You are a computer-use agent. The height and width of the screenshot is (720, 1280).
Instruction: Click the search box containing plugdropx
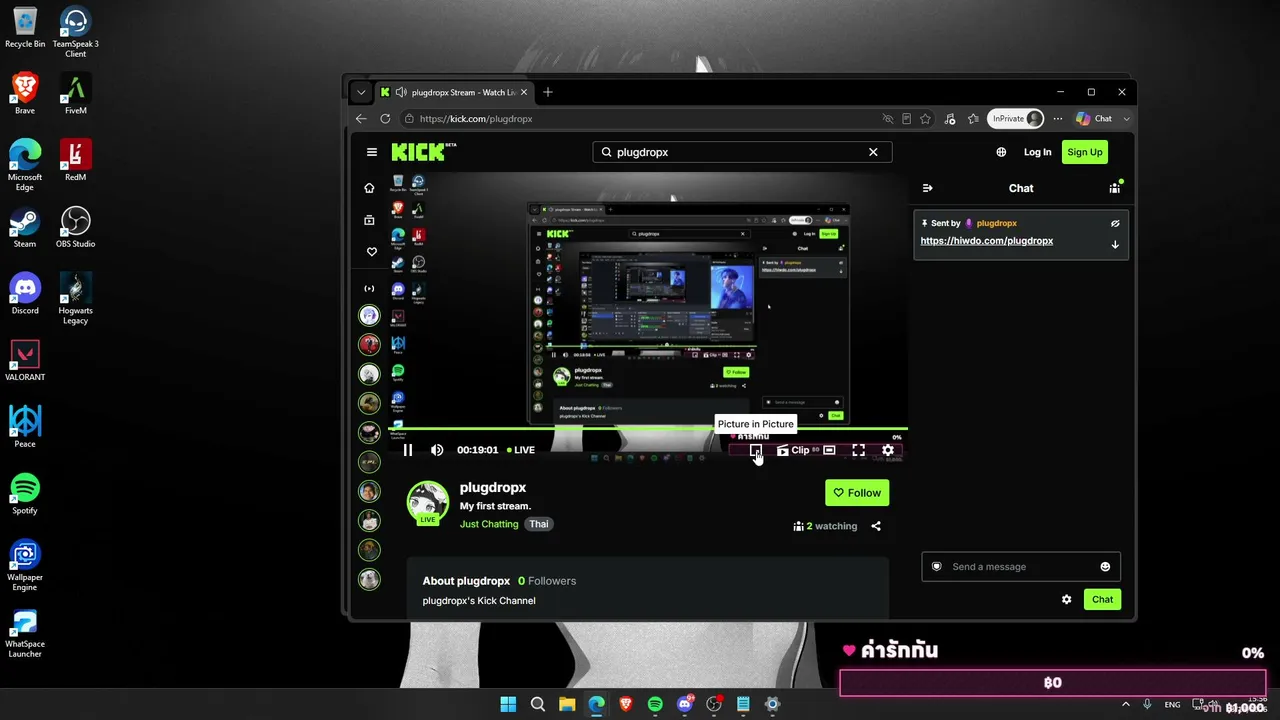(742, 152)
